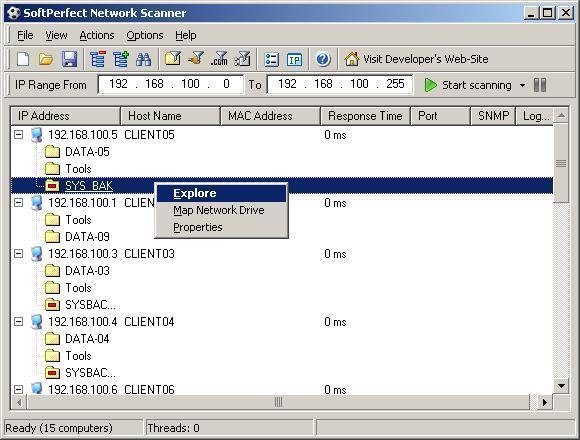Click the Start scanning button label

[x=477, y=85]
